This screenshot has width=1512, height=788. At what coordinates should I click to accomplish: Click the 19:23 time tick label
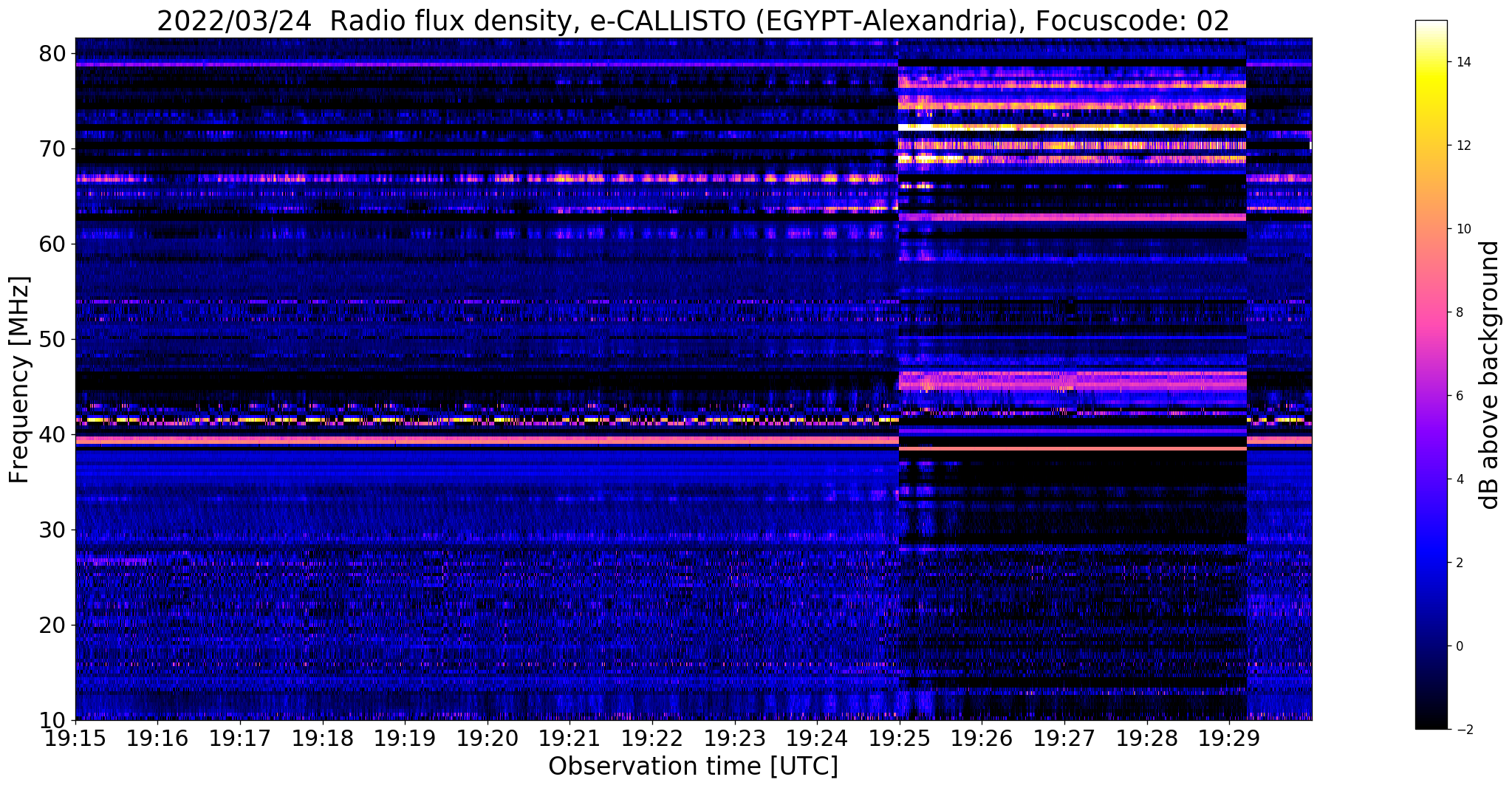[x=734, y=738]
